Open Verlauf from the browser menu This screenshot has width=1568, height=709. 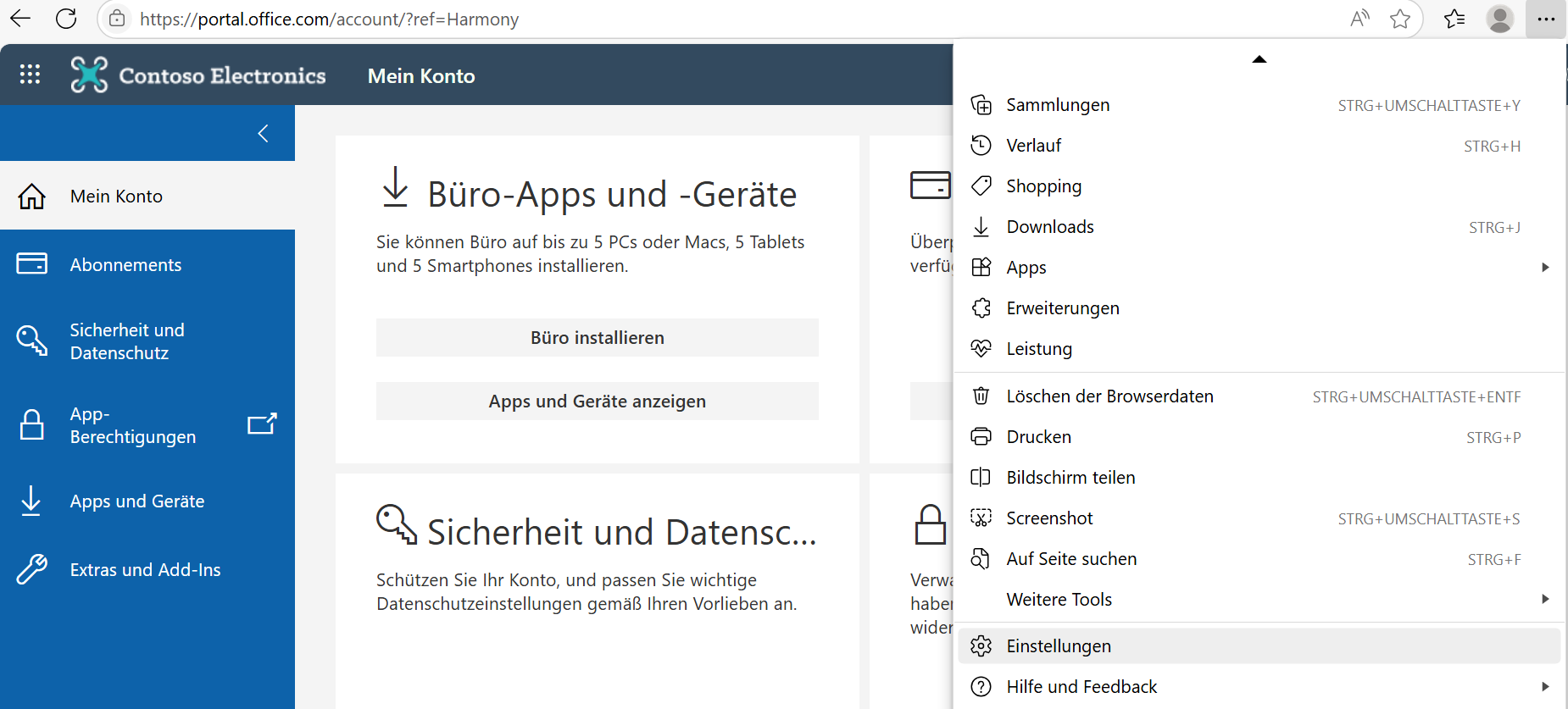pyautogui.click(x=1259, y=146)
